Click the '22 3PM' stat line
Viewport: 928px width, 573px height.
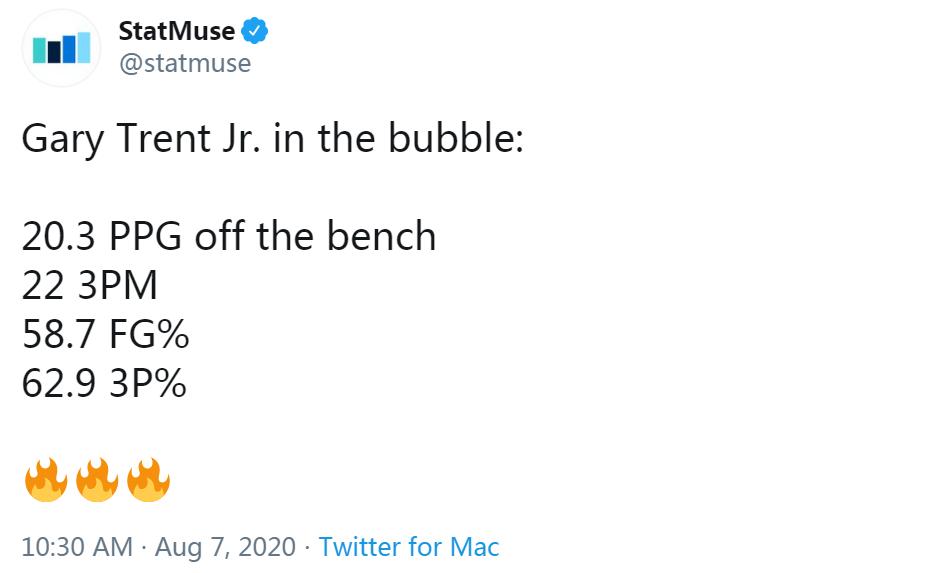pyautogui.click(x=90, y=286)
